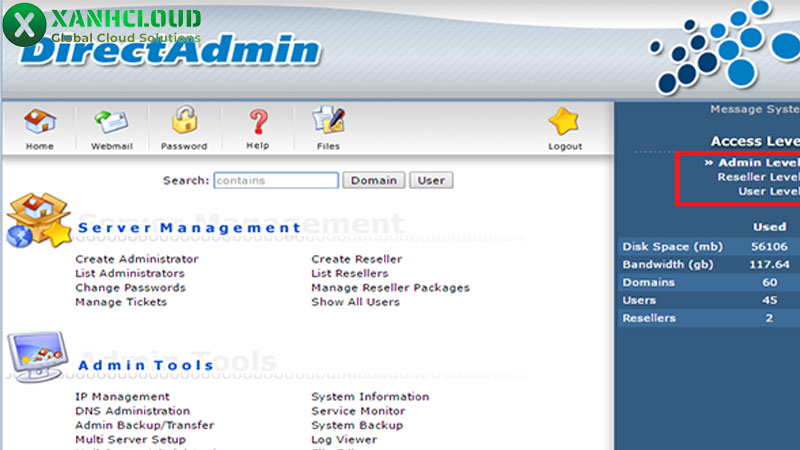Search by User button
800x450 pixels.
pos(431,180)
